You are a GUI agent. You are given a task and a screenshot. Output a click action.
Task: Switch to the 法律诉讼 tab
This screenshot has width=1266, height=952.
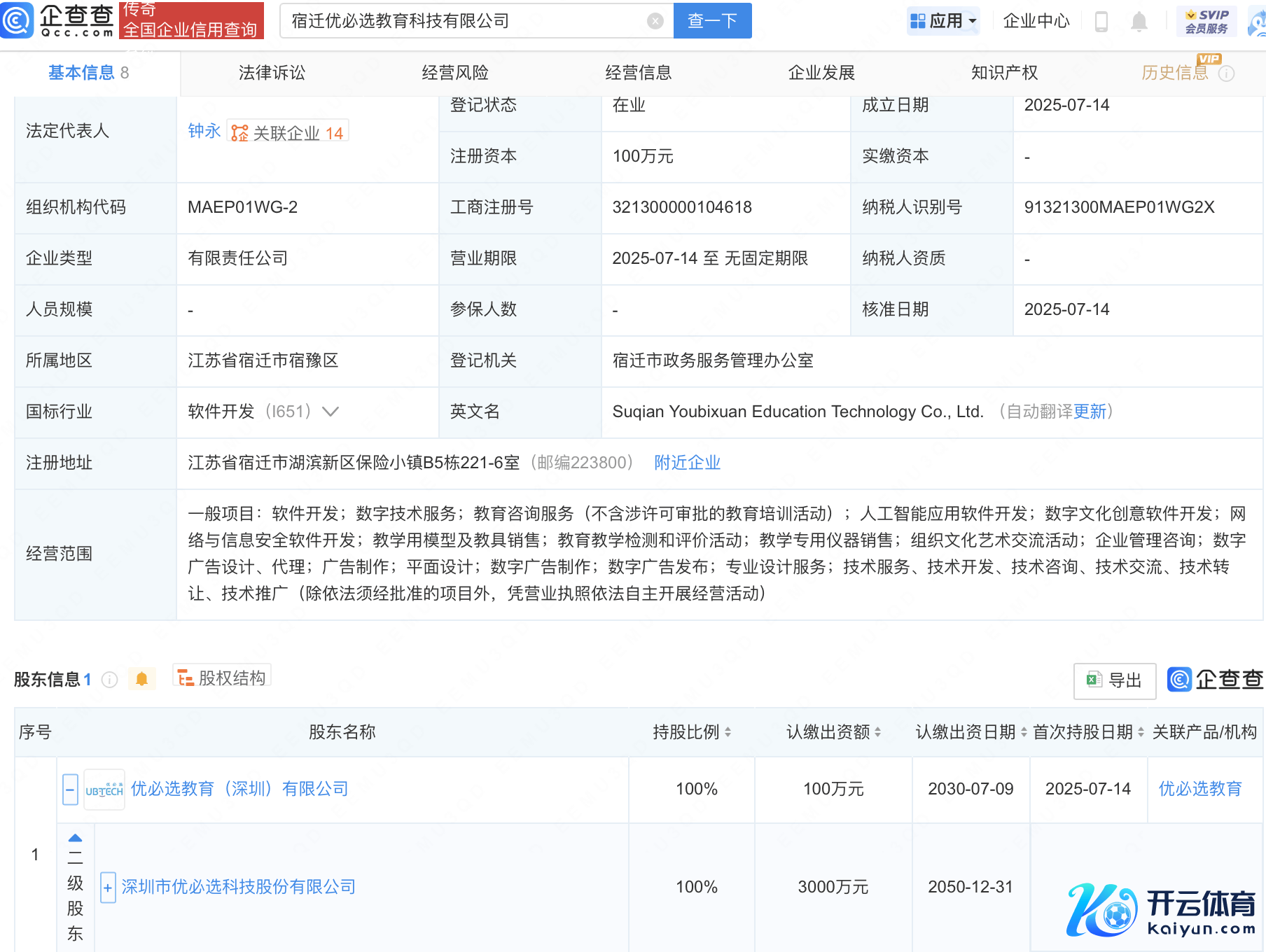pos(272,73)
